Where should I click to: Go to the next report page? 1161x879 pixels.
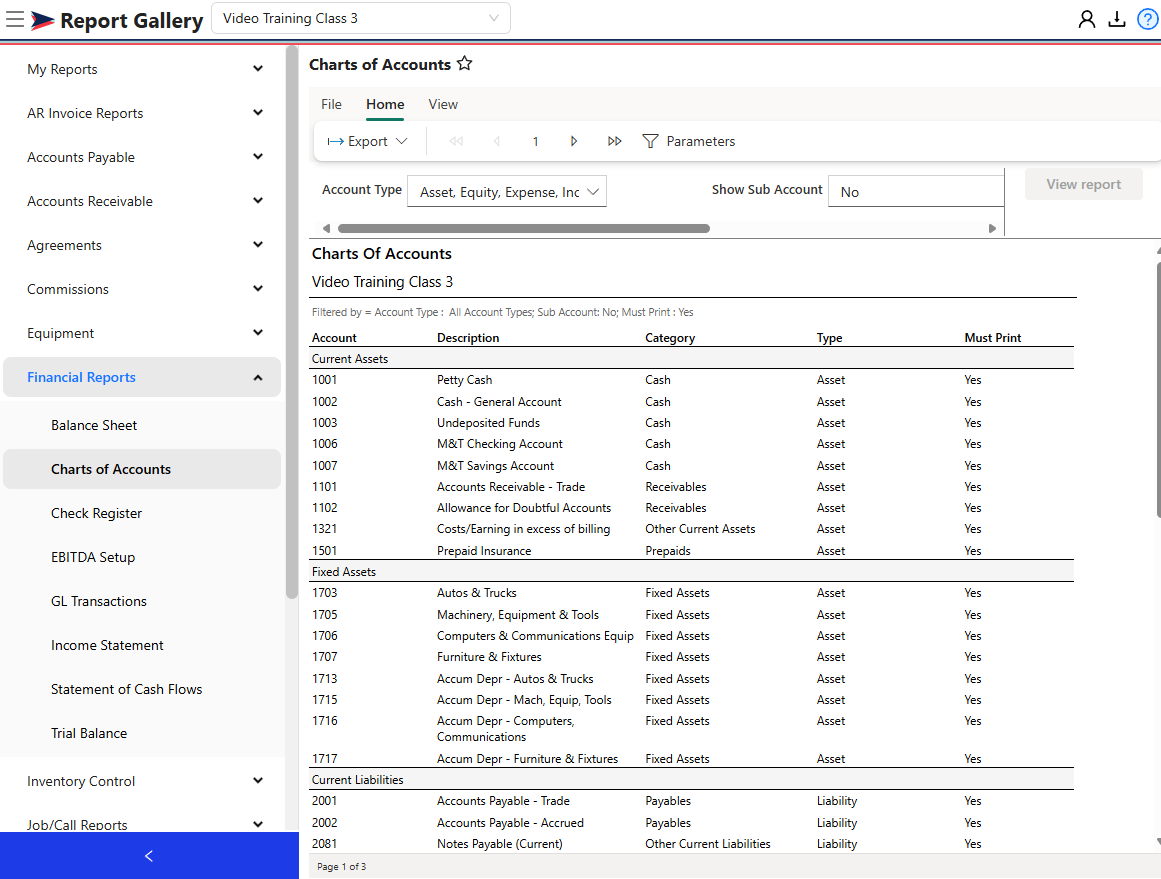(574, 141)
